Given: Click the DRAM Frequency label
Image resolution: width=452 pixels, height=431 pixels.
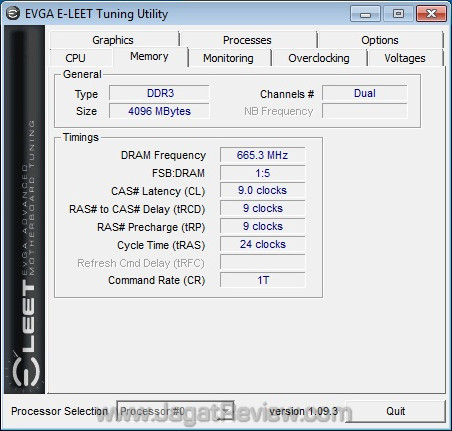Looking at the screenshot, I should point(163,155).
